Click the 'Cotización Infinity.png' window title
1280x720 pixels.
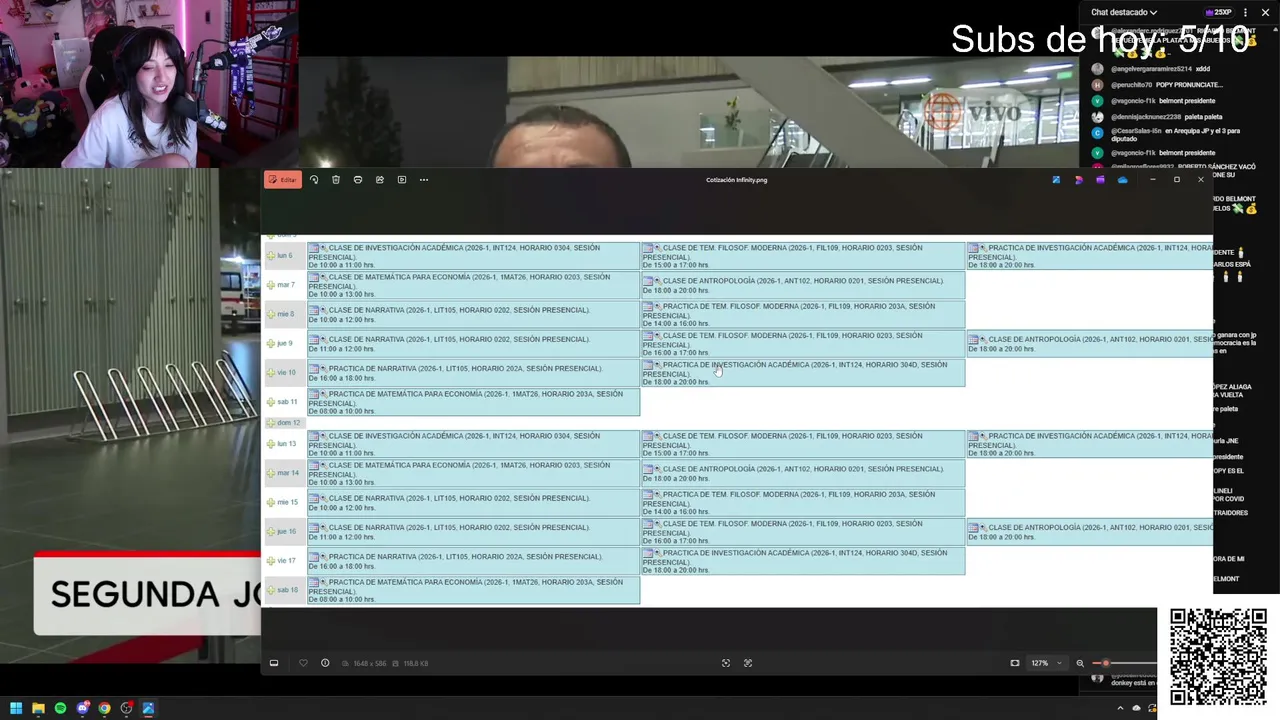coord(736,180)
